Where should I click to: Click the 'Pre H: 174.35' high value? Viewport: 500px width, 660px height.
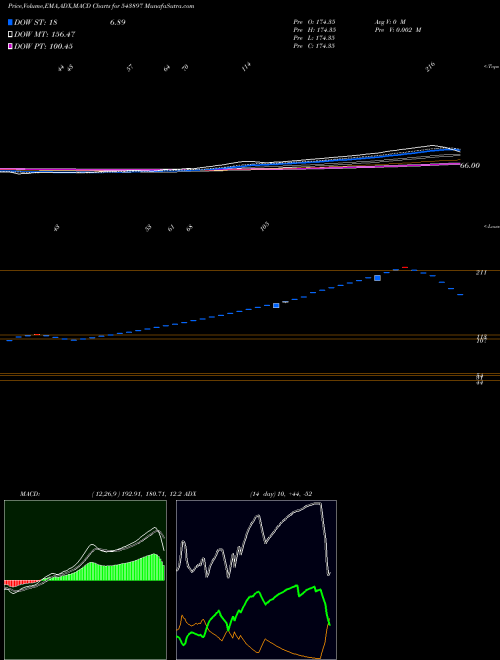pyautogui.click(x=314, y=30)
